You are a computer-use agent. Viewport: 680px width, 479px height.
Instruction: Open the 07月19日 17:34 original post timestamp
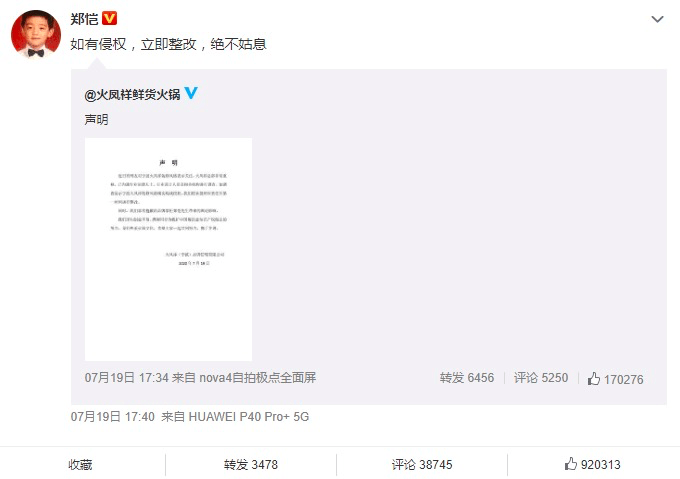coord(126,378)
